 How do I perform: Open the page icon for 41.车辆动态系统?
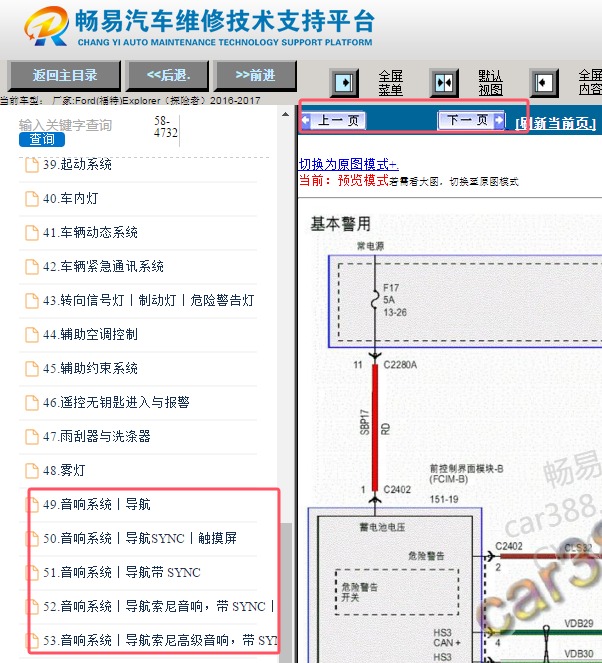pyautogui.click(x=32, y=233)
